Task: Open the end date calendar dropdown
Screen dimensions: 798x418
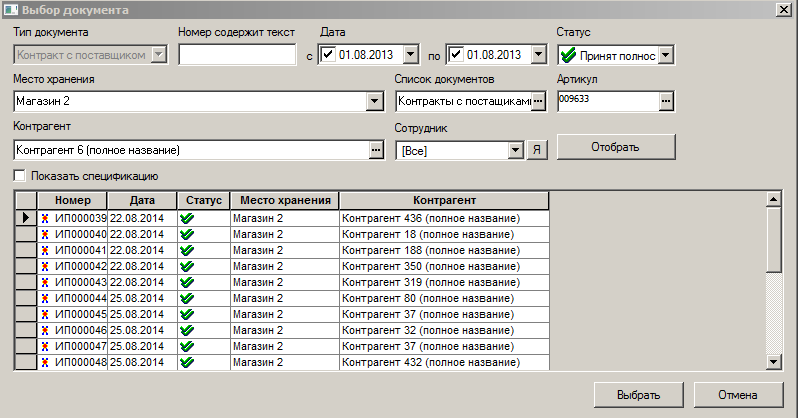Action: [x=538, y=54]
